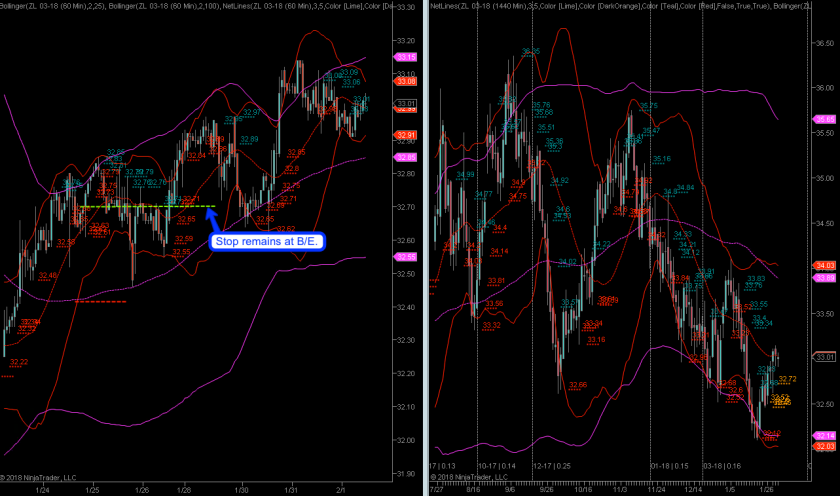Click the teal 34.99 net line label

click(465, 175)
